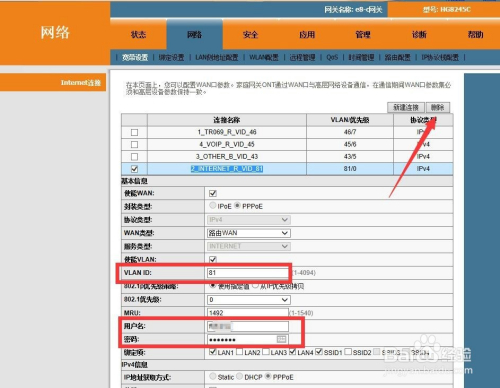The height and width of the screenshot is (388, 500).
Task: Tick the checkbox for 1_TR069_R_VID_46
Action: click(x=134, y=132)
